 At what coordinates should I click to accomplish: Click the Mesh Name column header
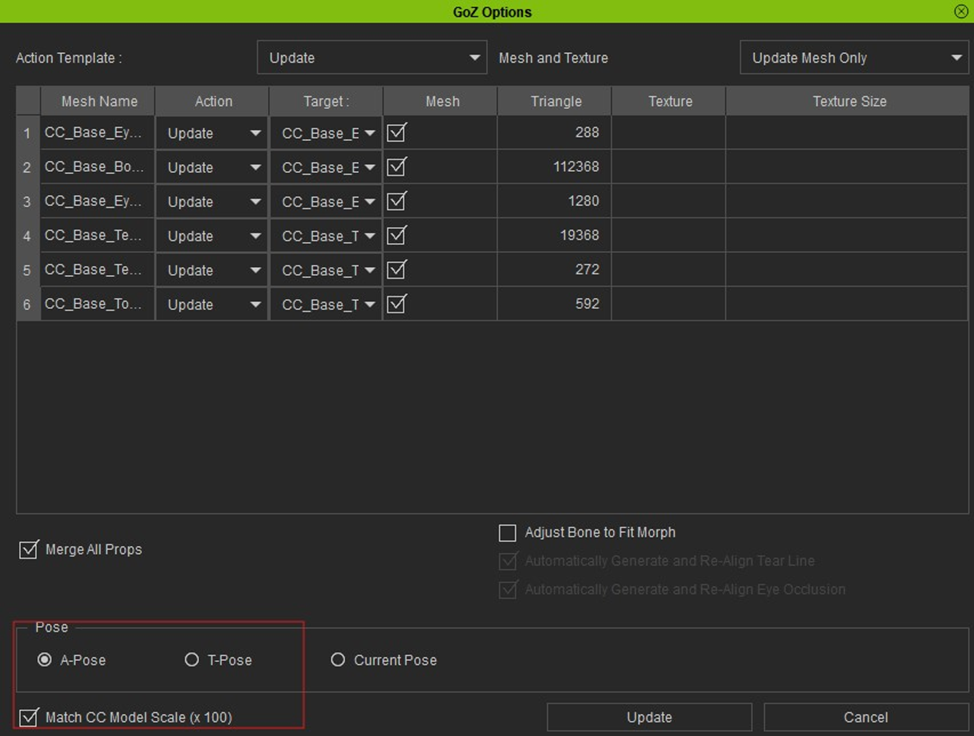coord(98,101)
